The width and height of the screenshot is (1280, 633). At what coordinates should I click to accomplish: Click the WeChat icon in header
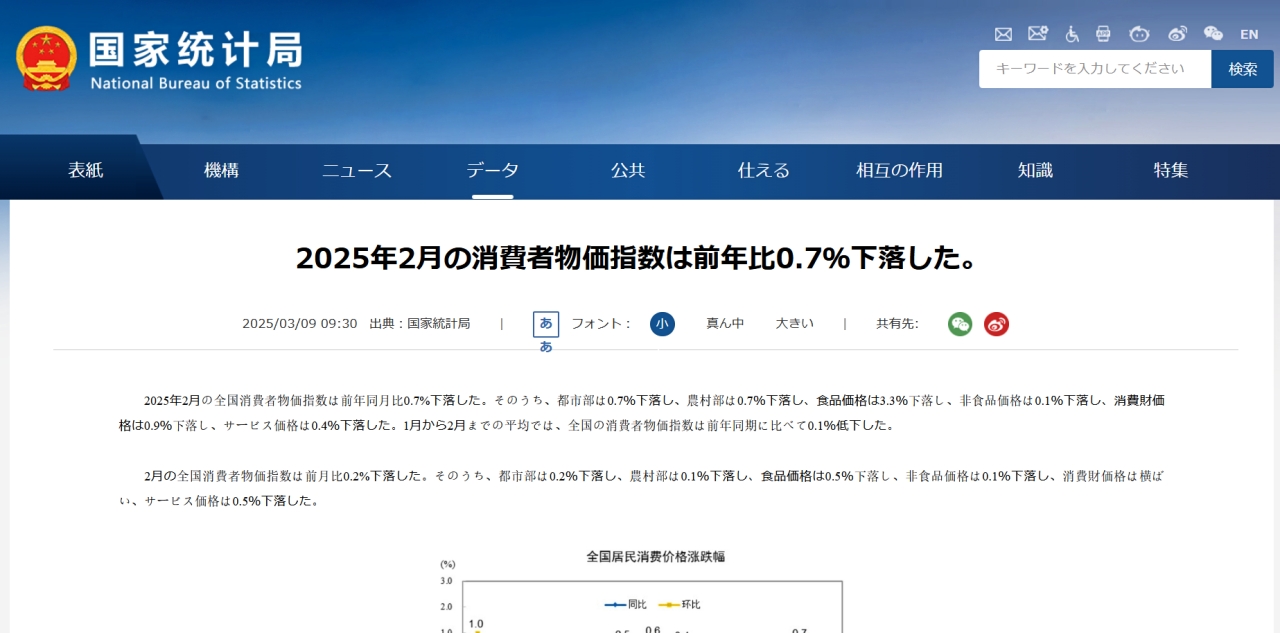tap(1213, 34)
